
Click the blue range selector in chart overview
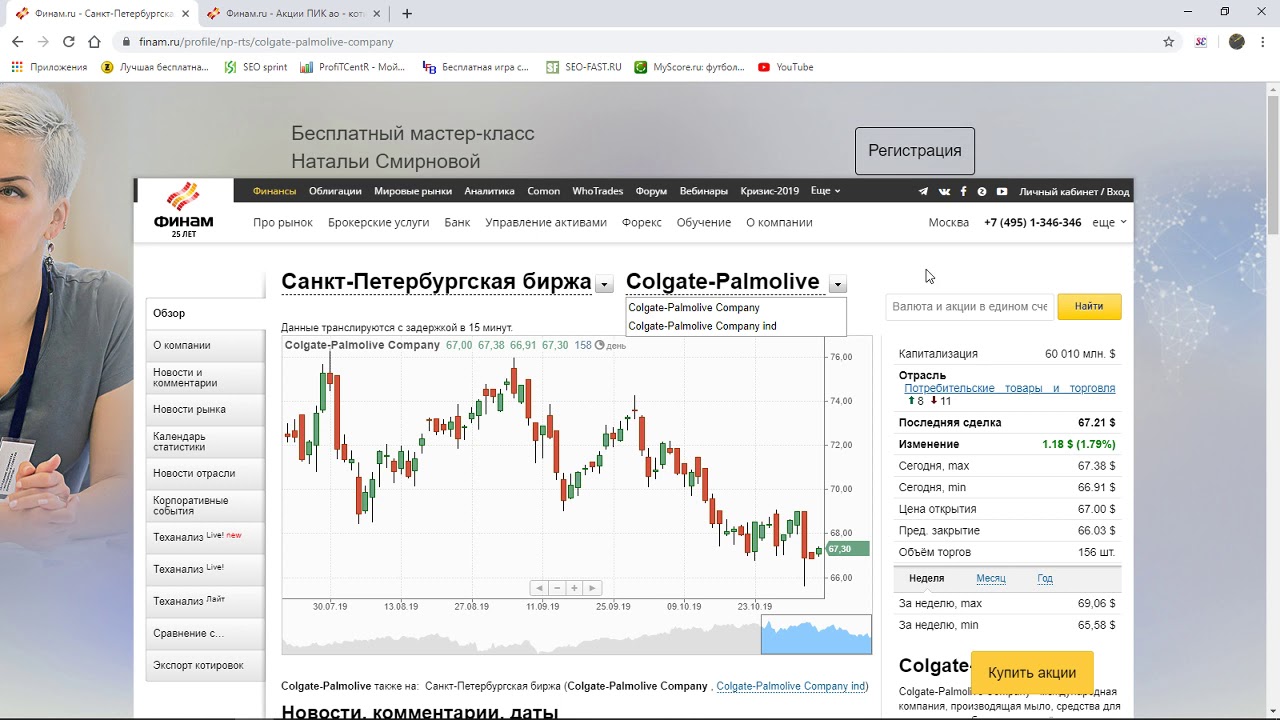pyautogui.click(x=816, y=635)
